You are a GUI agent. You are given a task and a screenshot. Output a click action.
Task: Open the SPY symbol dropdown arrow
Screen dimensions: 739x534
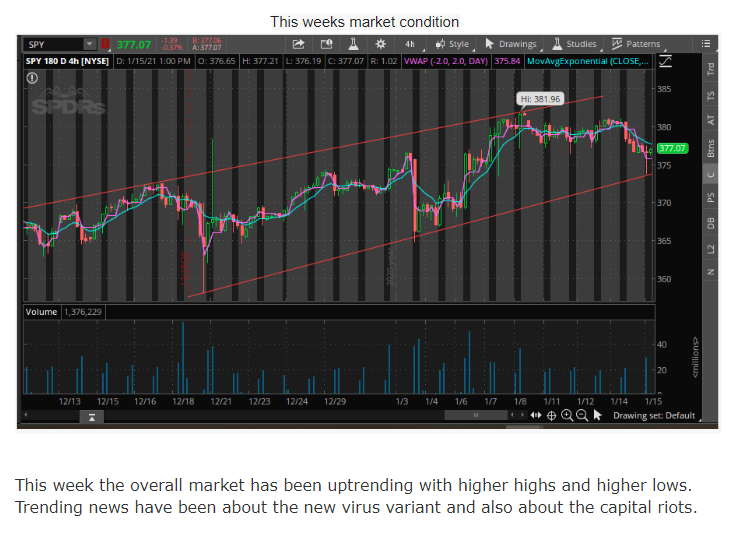pos(90,44)
